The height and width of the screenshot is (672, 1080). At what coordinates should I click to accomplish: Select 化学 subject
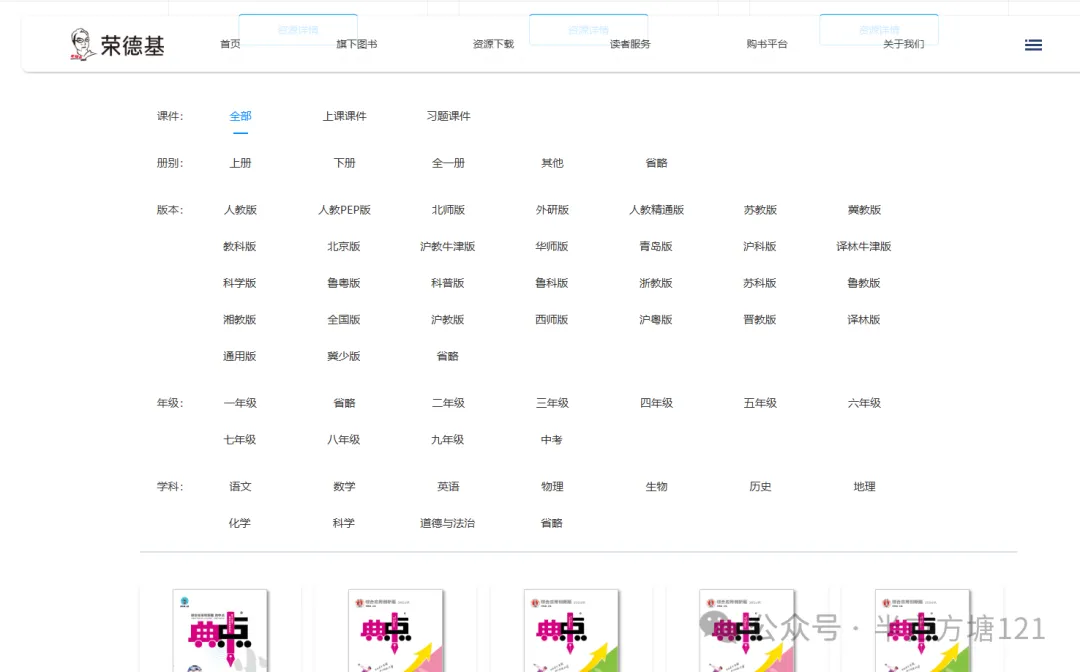[240, 523]
